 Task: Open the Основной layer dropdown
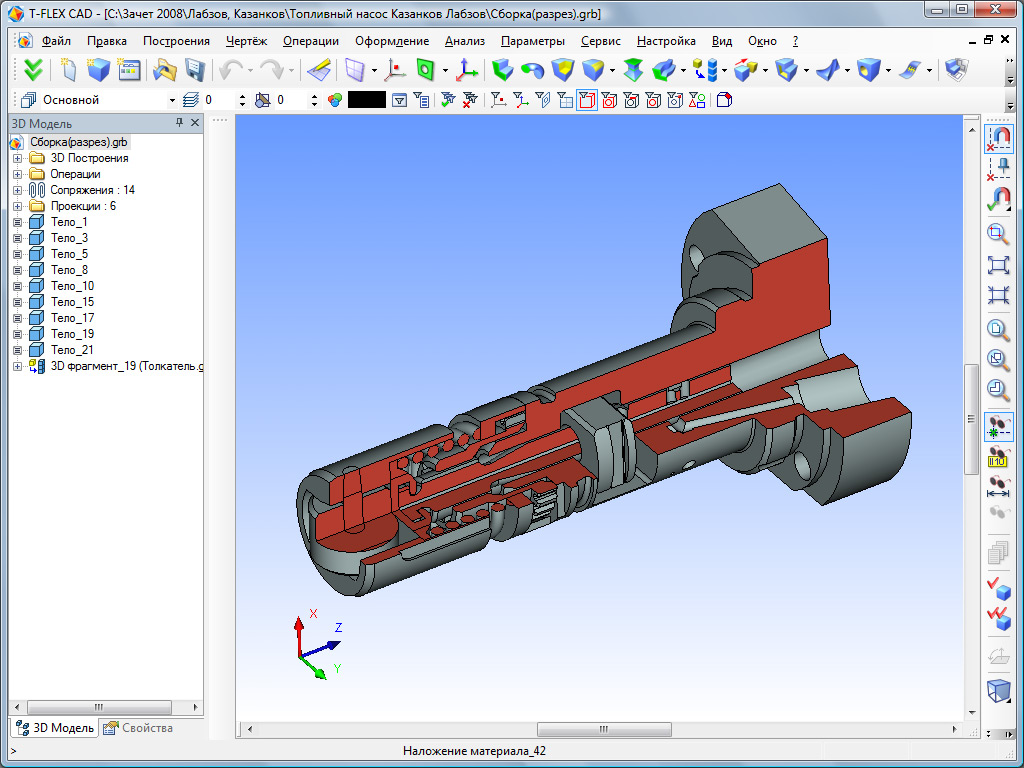[x=172, y=101]
